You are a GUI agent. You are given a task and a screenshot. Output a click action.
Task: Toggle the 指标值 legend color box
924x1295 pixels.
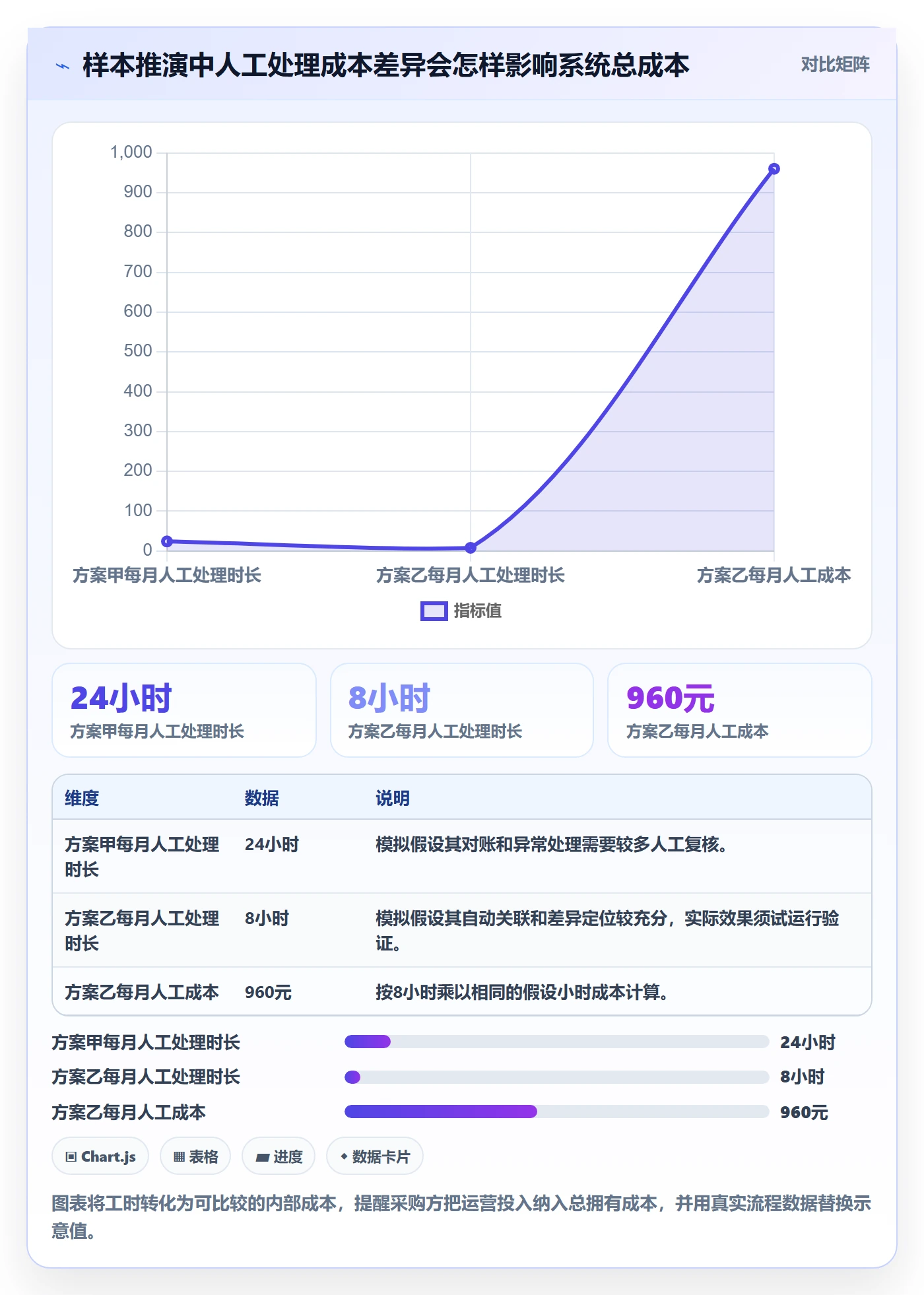pos(434,611)
